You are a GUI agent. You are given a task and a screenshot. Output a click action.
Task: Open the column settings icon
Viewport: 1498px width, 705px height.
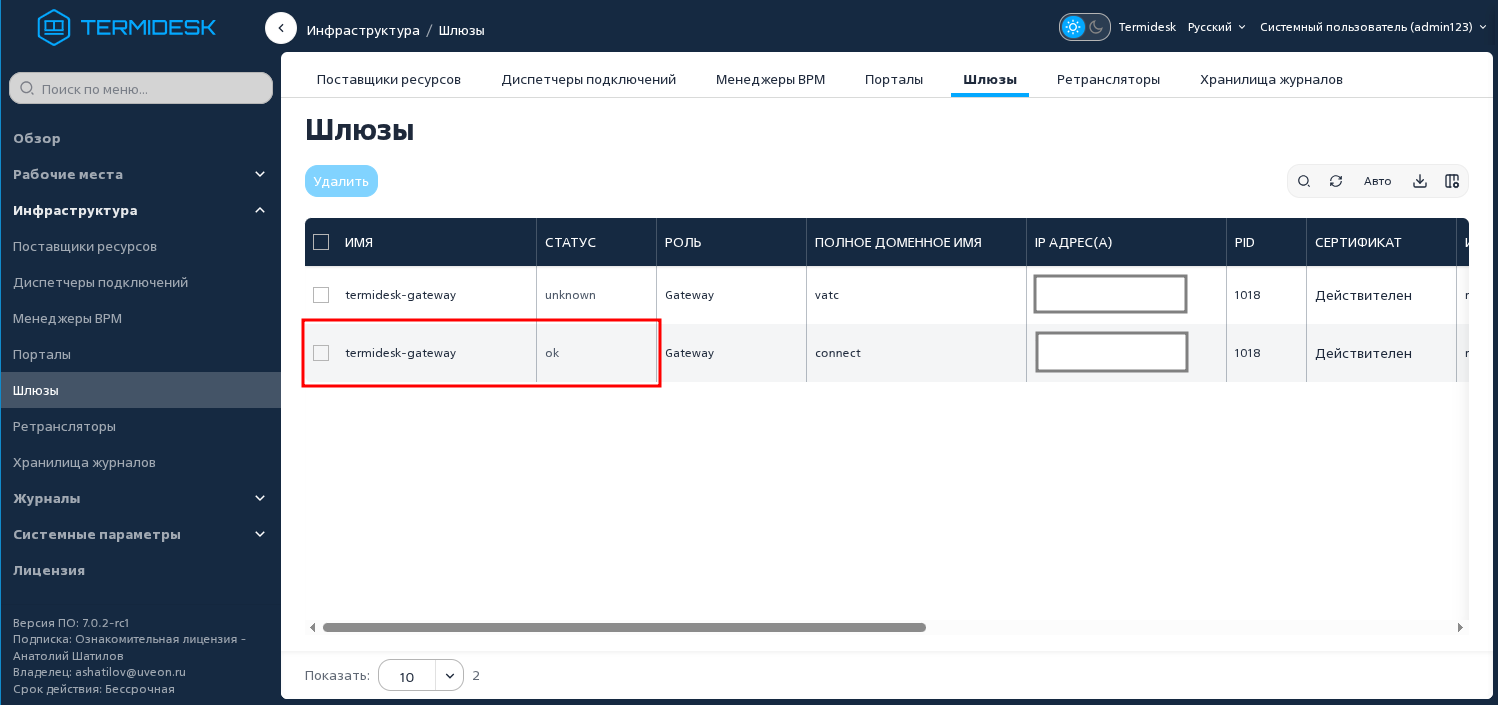(1452, 181)
